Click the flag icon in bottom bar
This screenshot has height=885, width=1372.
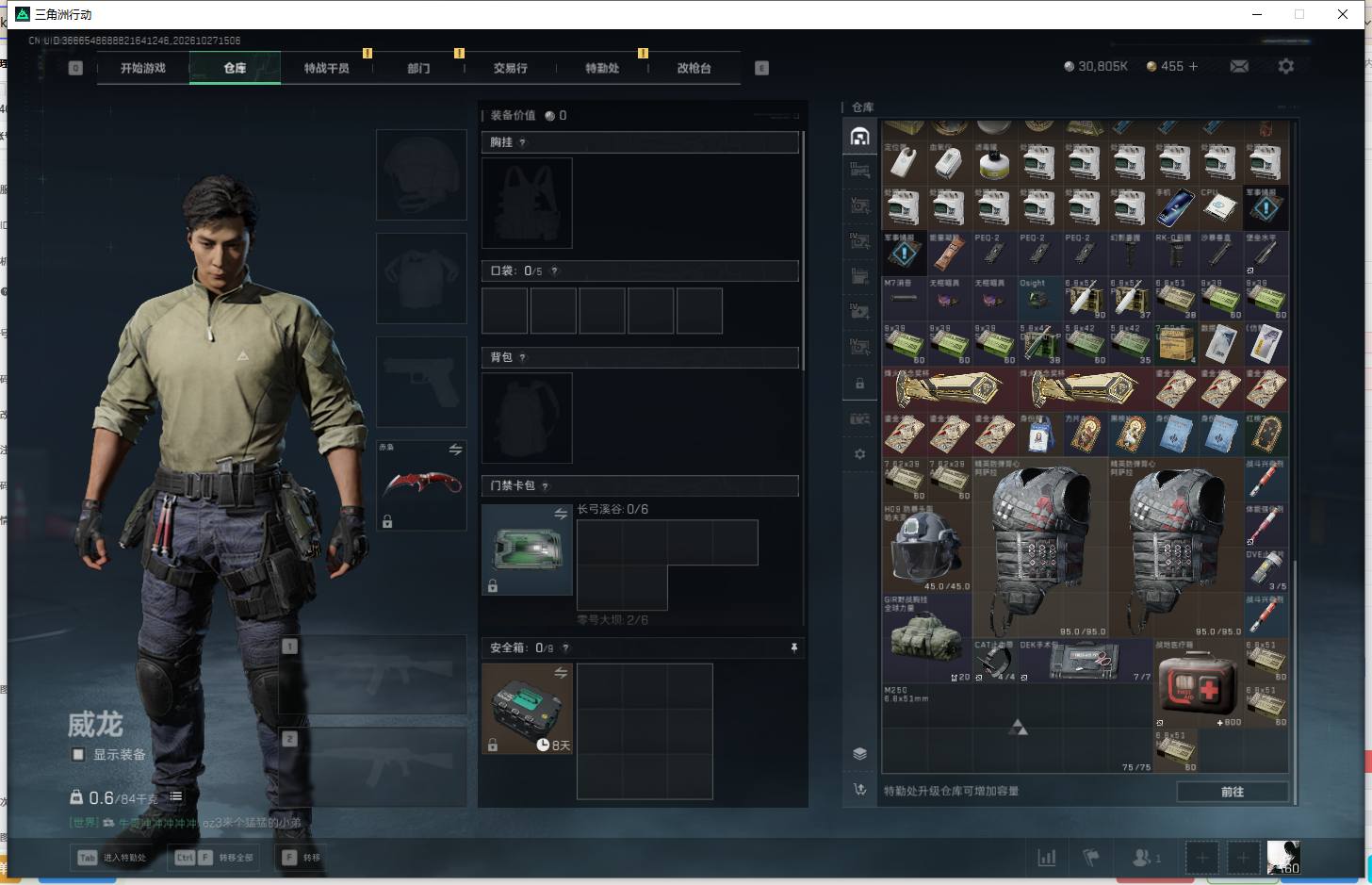1091,857
